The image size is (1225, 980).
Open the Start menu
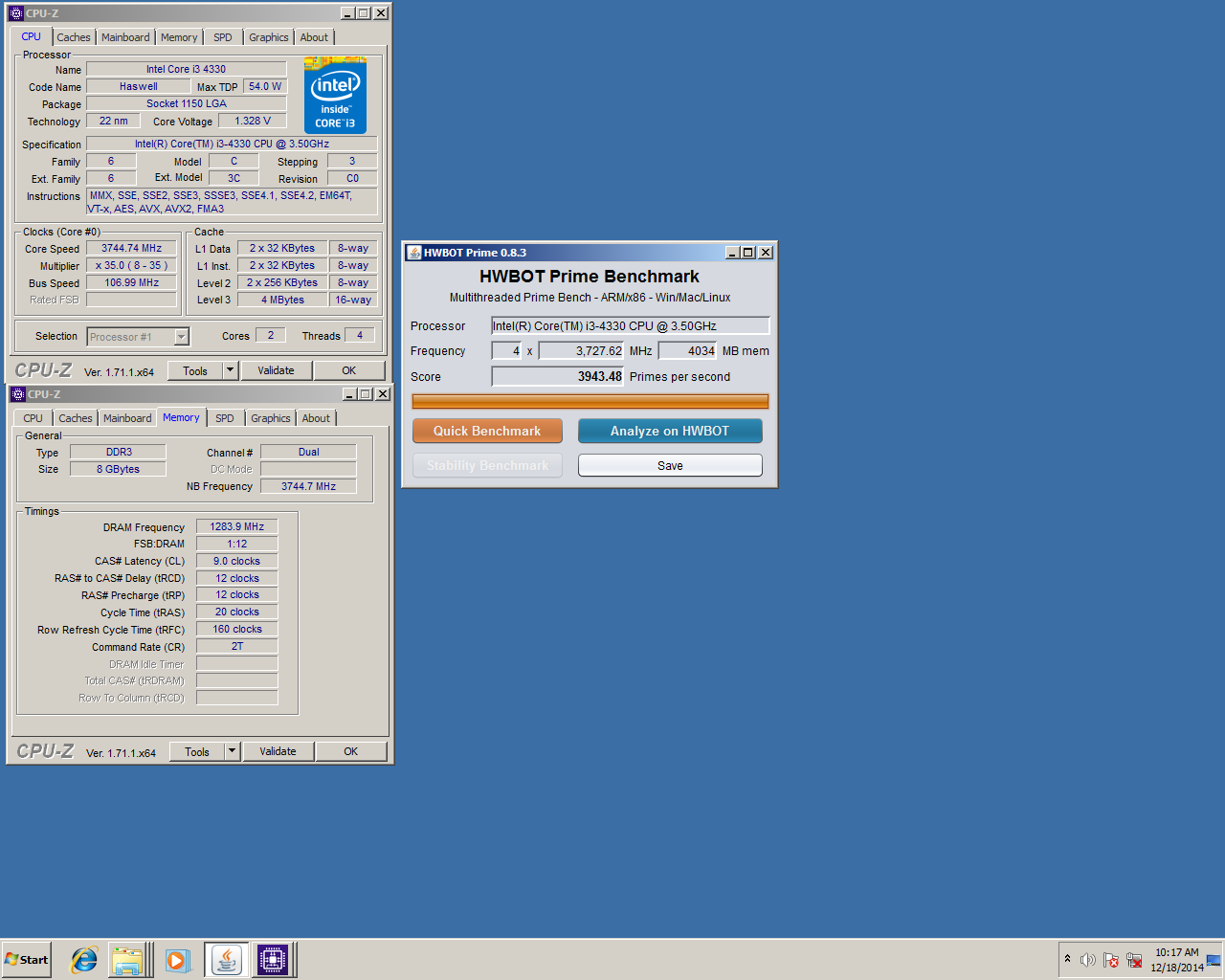[x=27, y=960]
